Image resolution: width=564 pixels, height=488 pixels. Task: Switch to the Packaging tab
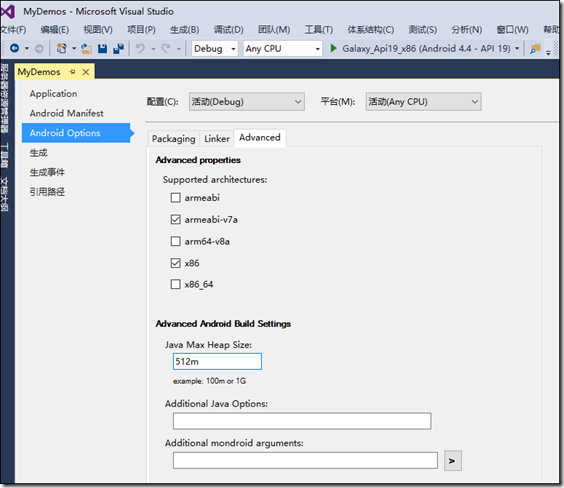point(173,139)
